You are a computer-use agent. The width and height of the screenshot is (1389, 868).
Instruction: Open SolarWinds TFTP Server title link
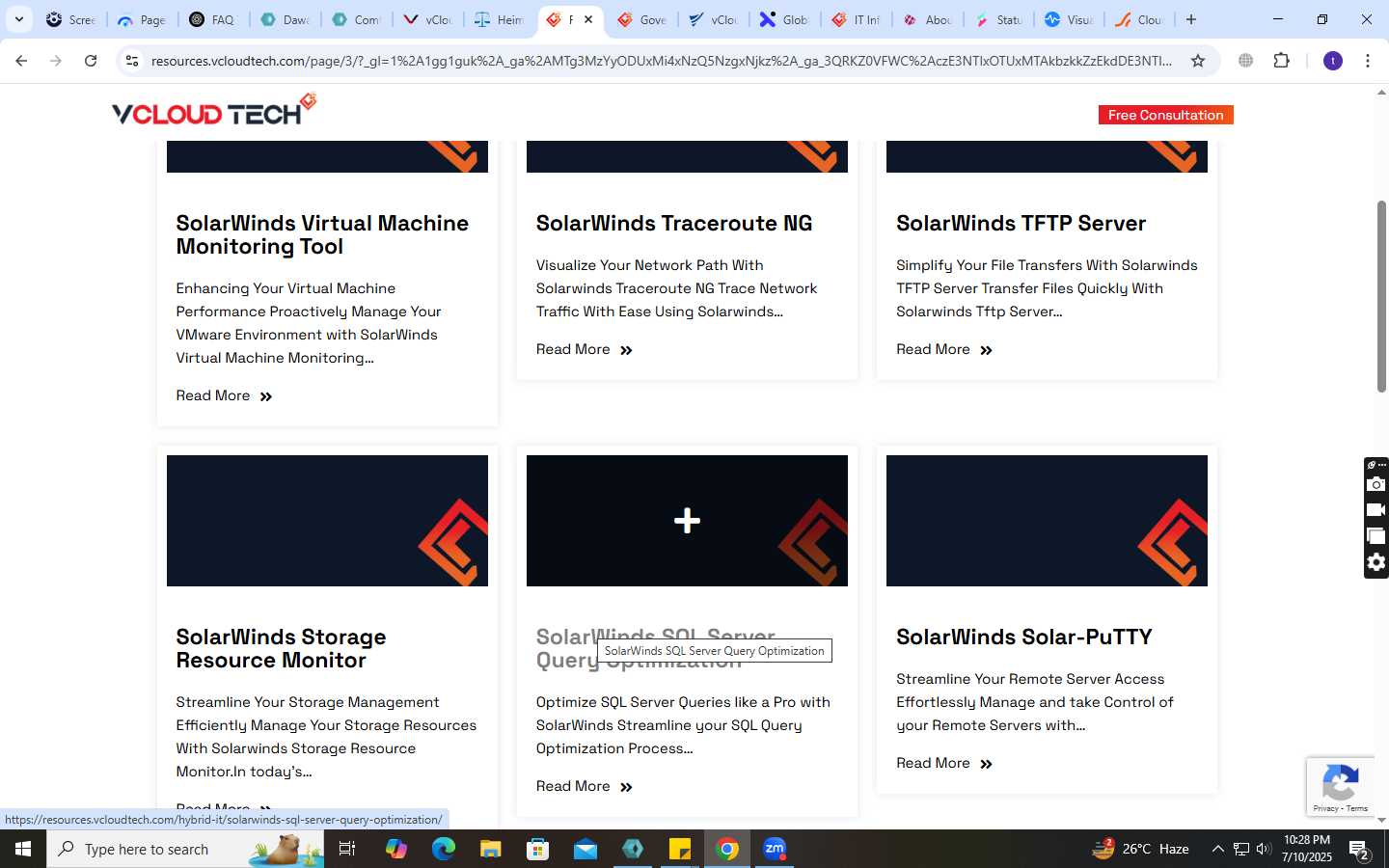click(1021, 223)
